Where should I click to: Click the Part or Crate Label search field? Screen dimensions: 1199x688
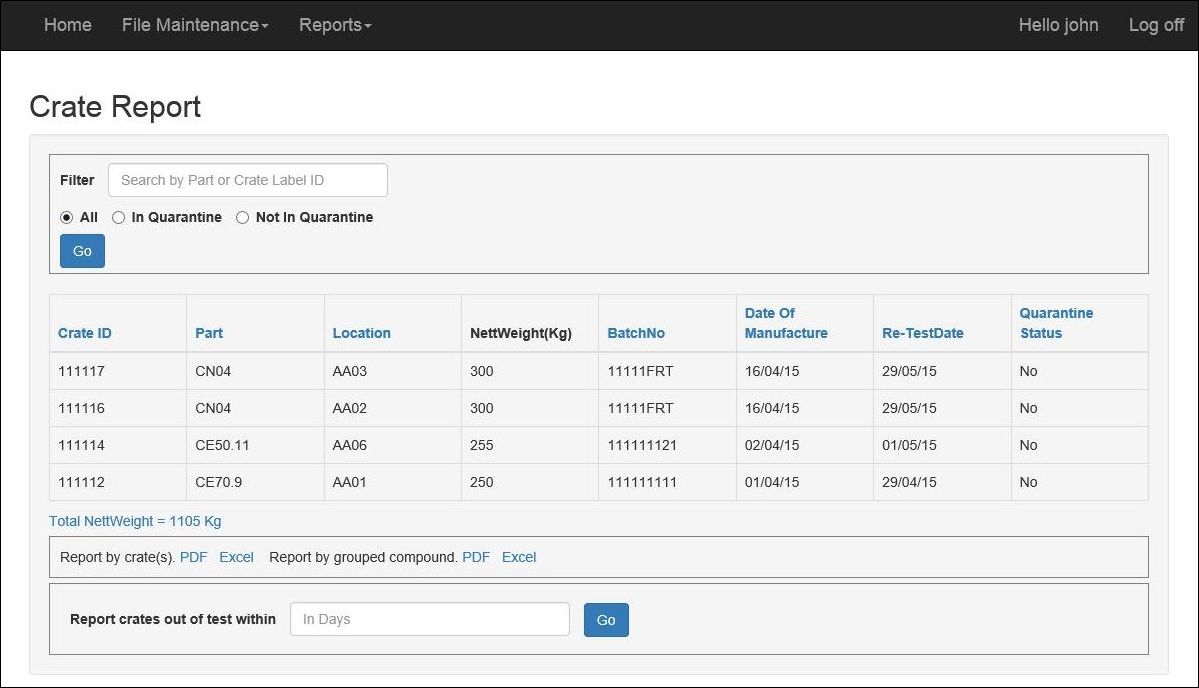click(247, 180)
